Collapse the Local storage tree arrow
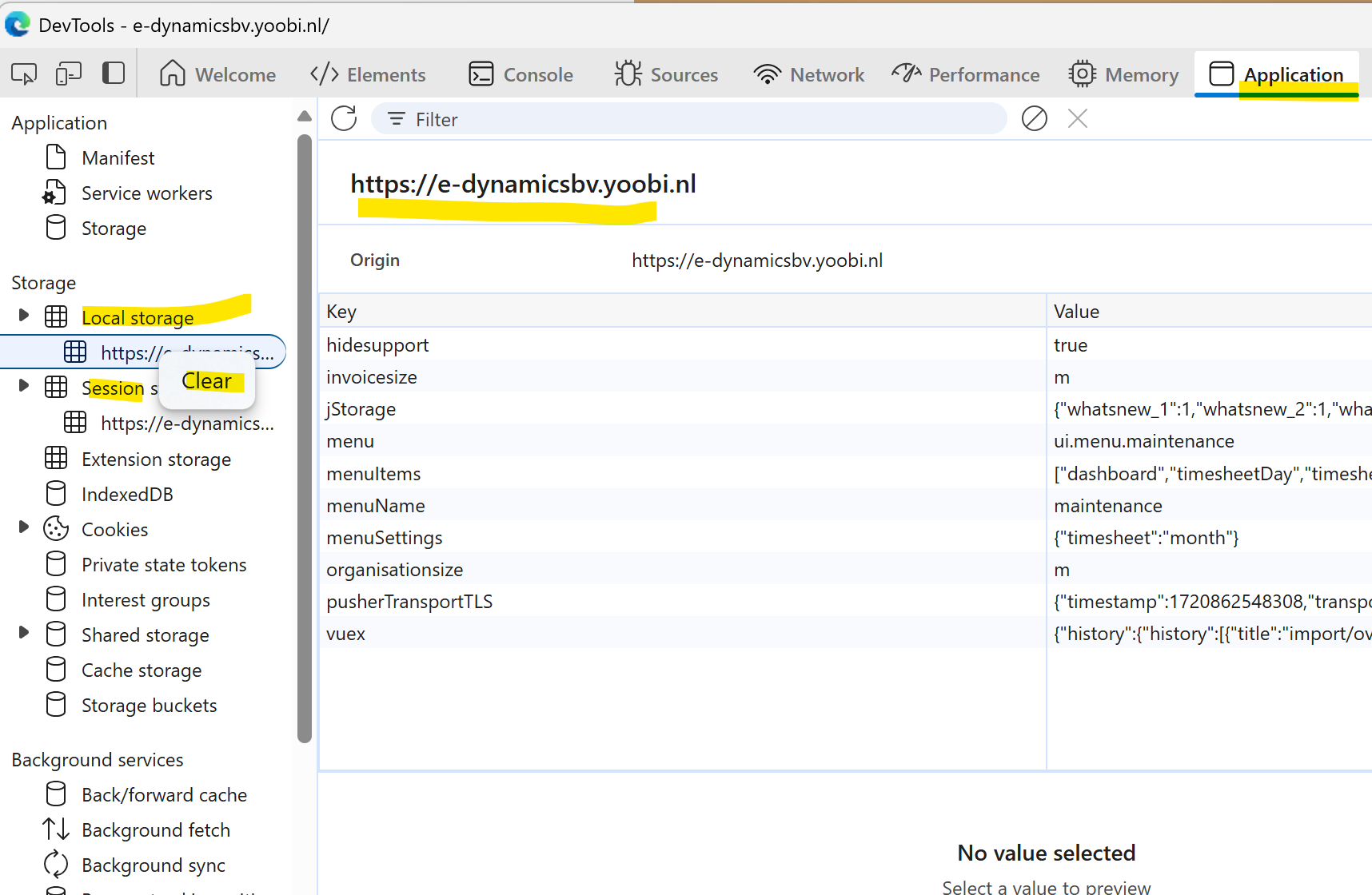 click(x=23, y=315)
